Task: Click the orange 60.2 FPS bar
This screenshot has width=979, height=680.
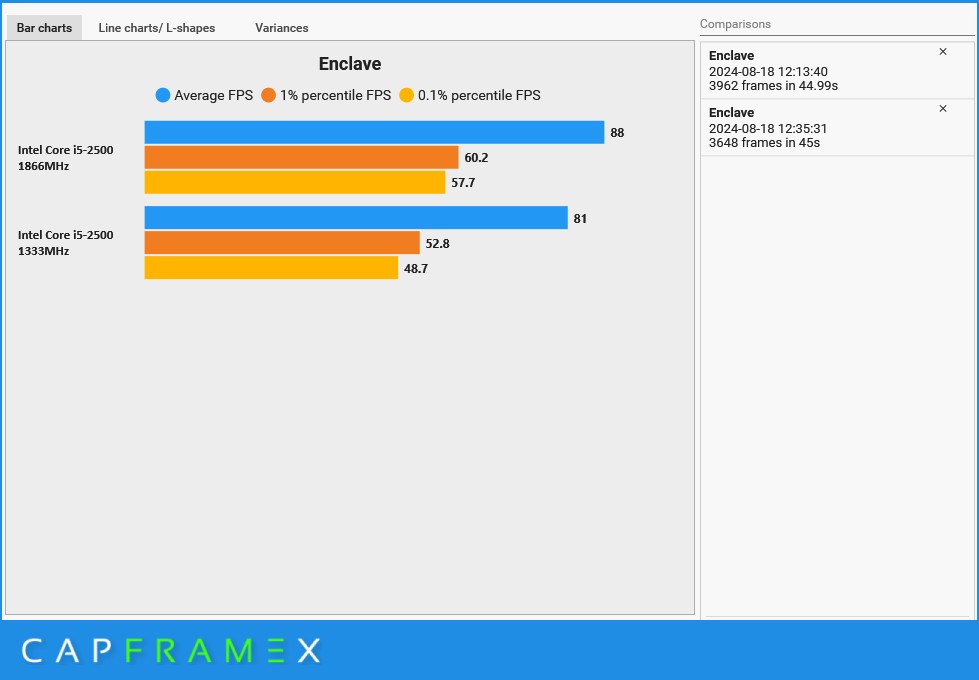Action: tap(301, 157)
